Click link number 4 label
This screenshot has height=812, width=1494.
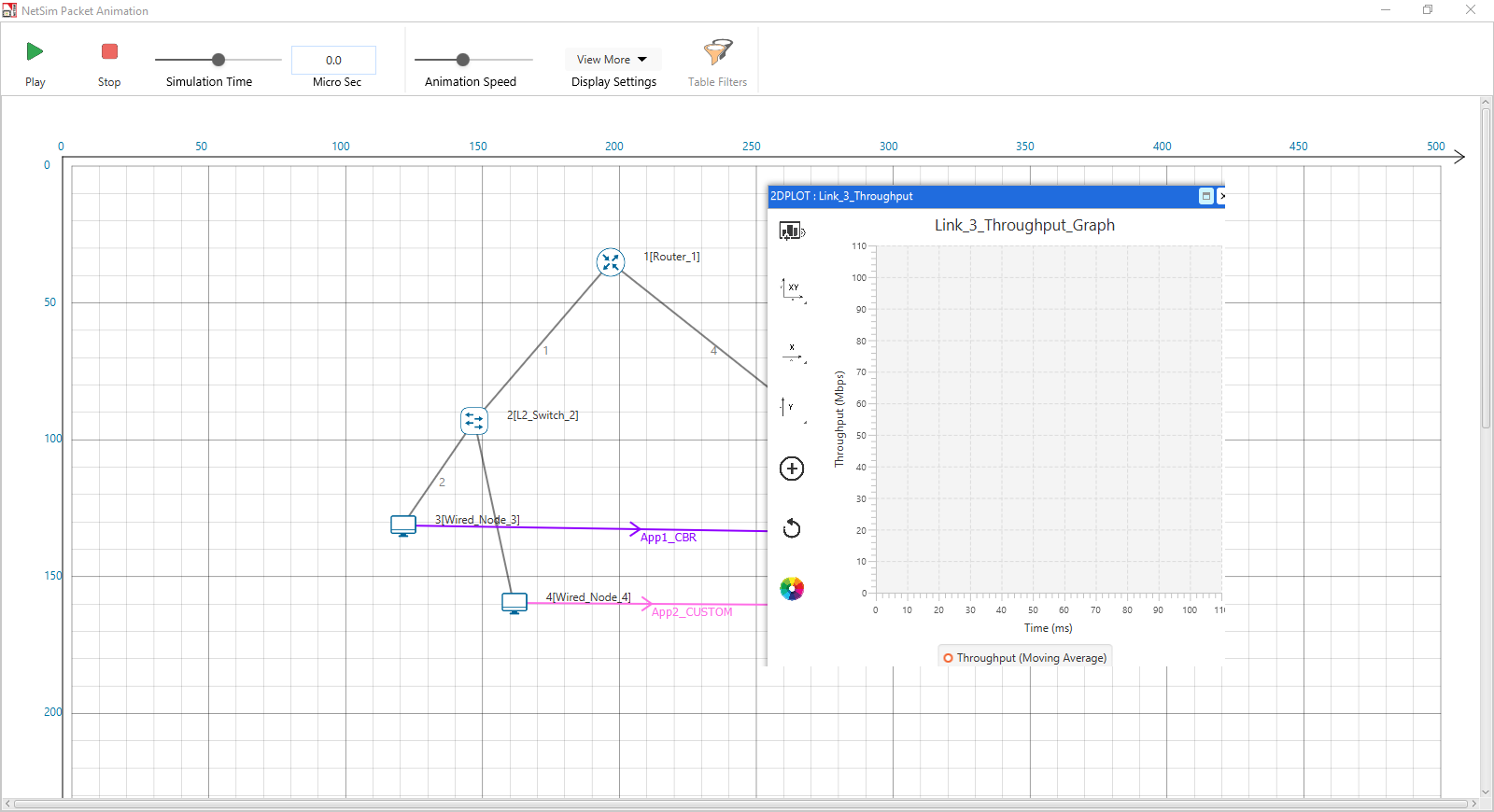pos(713,351)
